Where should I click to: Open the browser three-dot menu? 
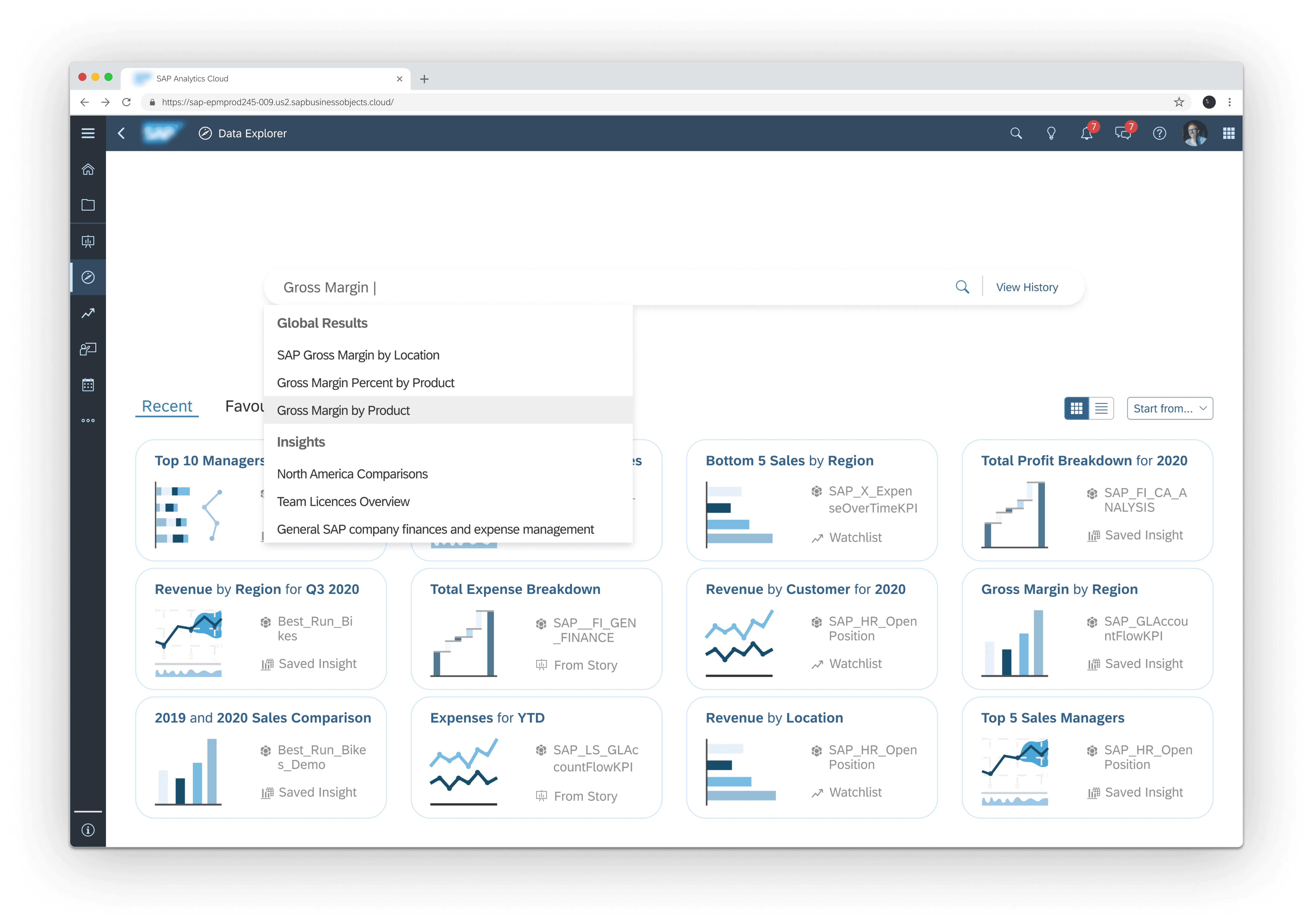pos(1230,102)
